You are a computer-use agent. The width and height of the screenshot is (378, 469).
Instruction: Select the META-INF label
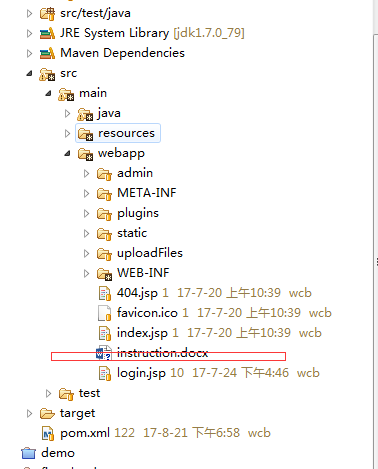(147, 193)
